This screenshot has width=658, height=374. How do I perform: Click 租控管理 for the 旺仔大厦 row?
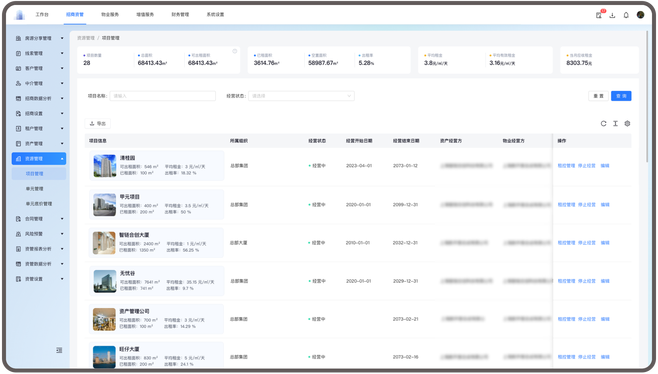[567, 357]
